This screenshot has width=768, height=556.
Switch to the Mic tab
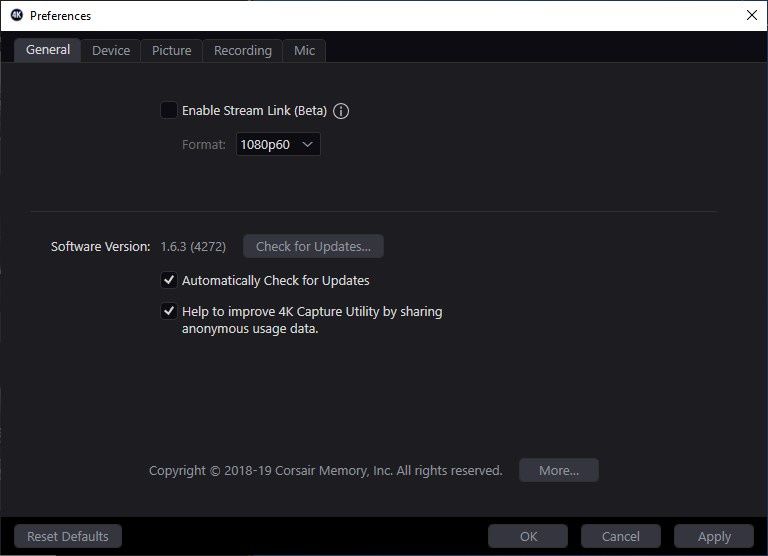[x=304, y=50]
